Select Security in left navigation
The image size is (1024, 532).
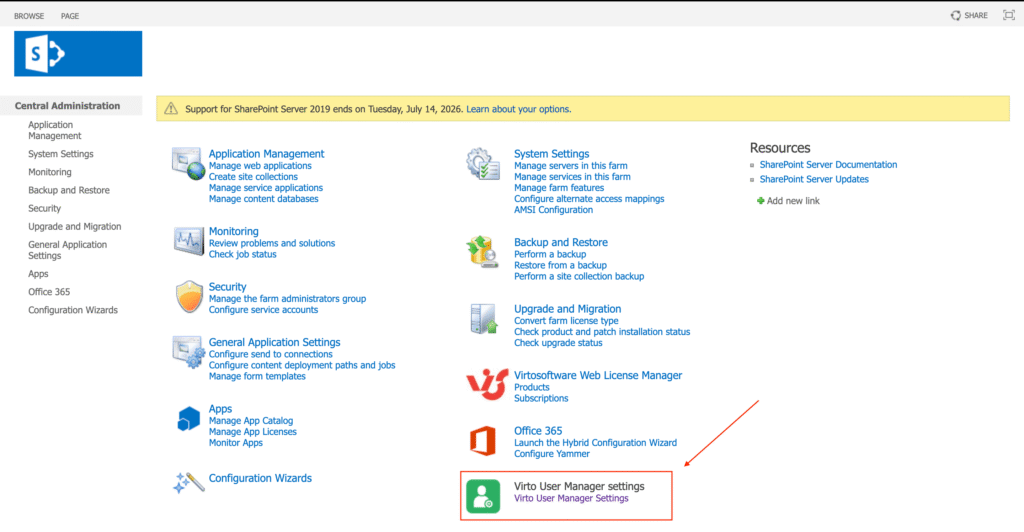pos(44,209)
